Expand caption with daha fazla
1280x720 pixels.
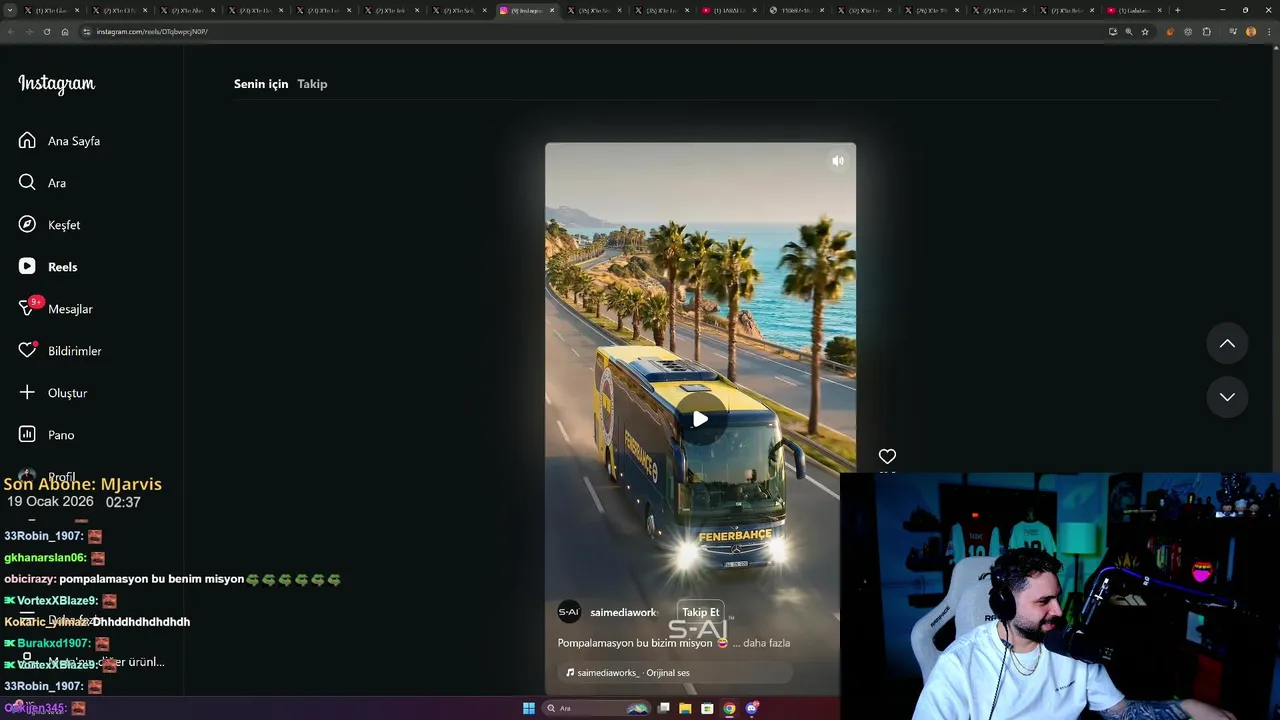tap(766, 643)
